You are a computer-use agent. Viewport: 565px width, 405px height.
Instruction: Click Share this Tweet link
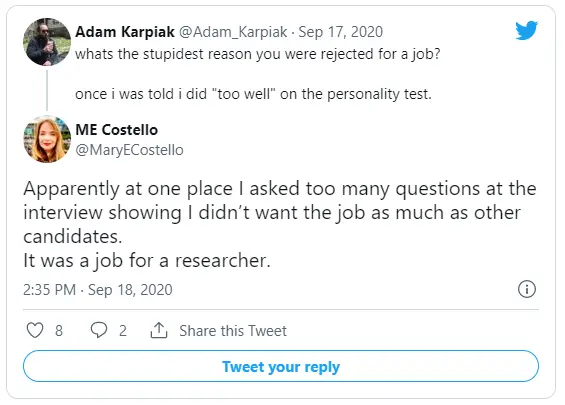[x=233, y=331]
